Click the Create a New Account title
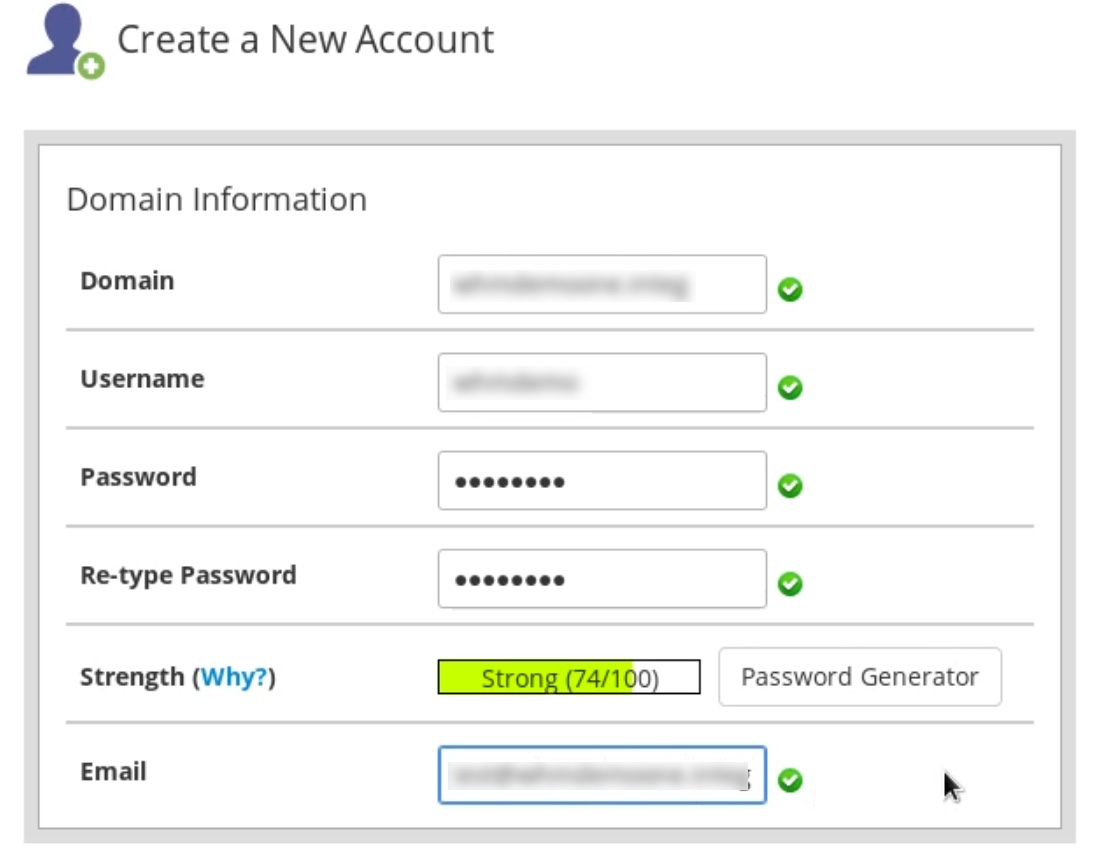This screenshot has height=856, width=1096. 305,39
